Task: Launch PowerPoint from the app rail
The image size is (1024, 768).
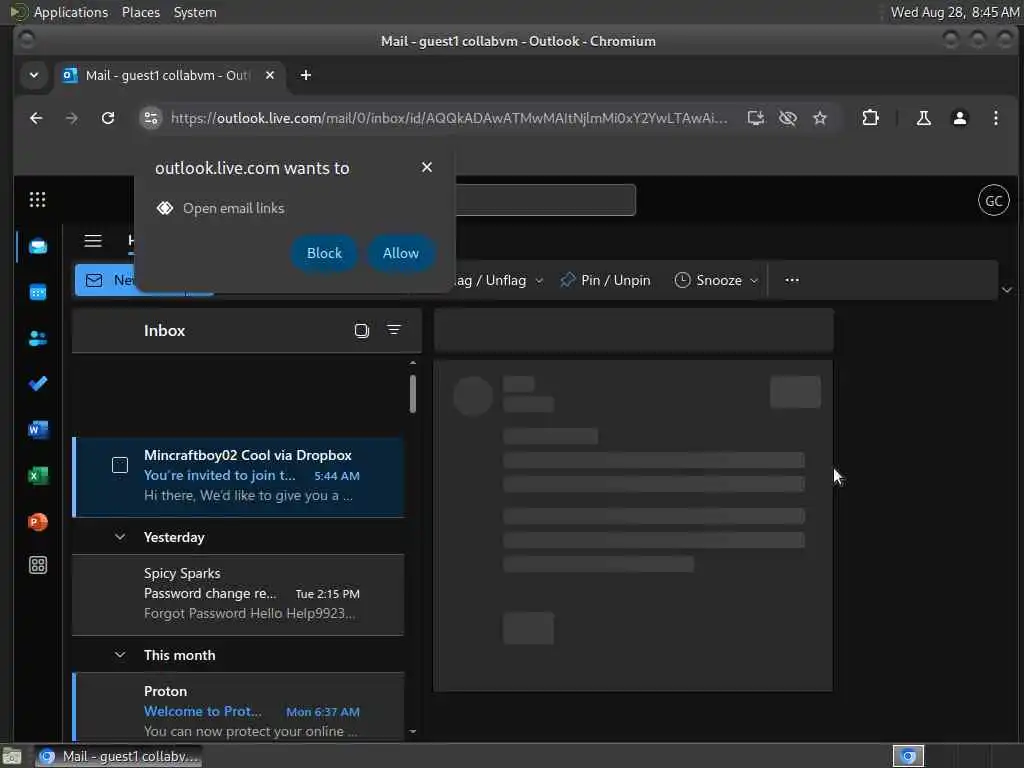Action: coord(38,522)
